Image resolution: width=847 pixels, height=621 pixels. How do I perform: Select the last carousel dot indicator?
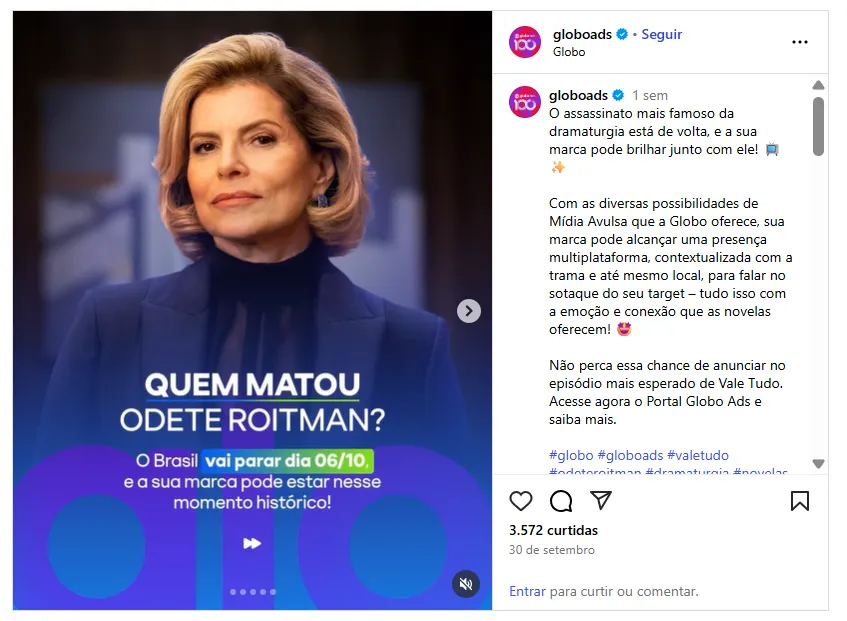[x=273, y=592]
